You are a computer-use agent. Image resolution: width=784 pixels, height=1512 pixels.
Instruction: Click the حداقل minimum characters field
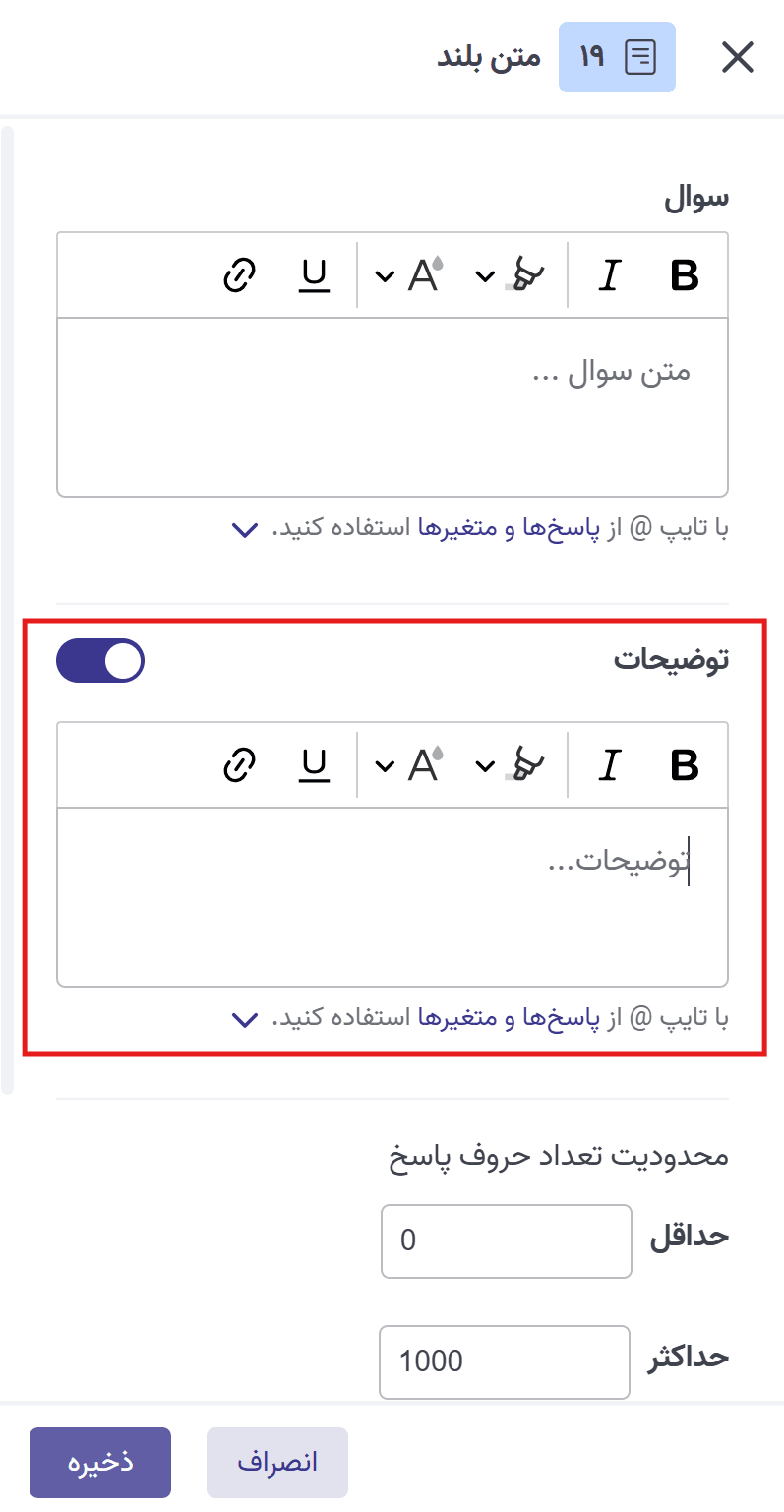point(506,1240)
